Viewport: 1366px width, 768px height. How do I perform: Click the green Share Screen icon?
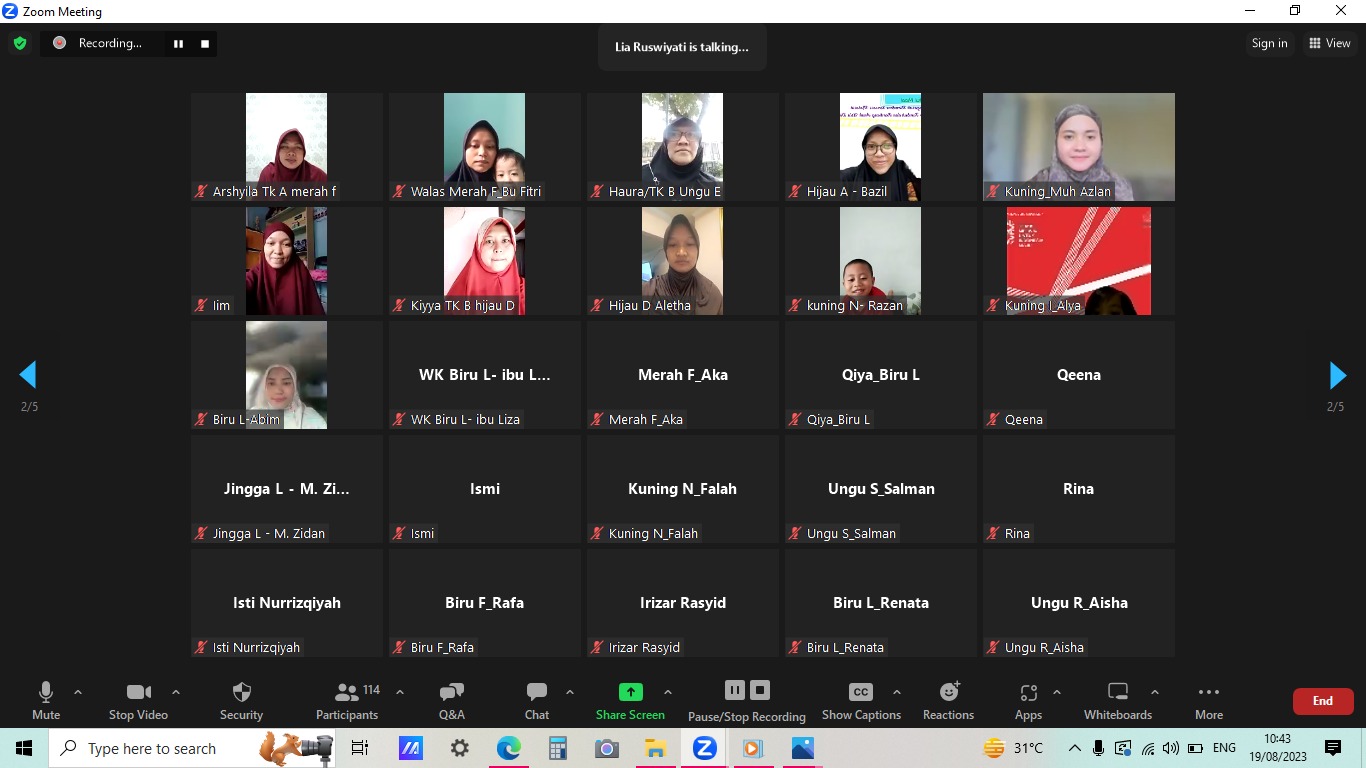pyautogui.click(x=630, y=692)
